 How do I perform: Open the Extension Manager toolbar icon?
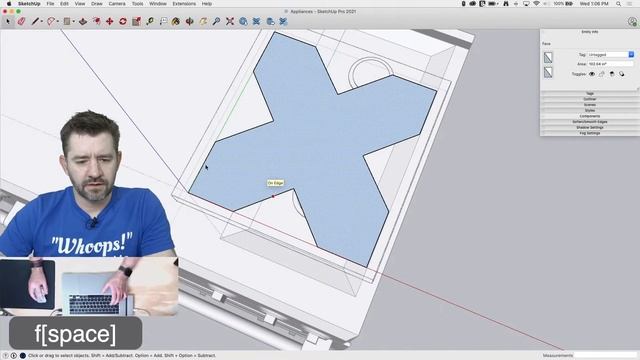[x=283, y=21]
